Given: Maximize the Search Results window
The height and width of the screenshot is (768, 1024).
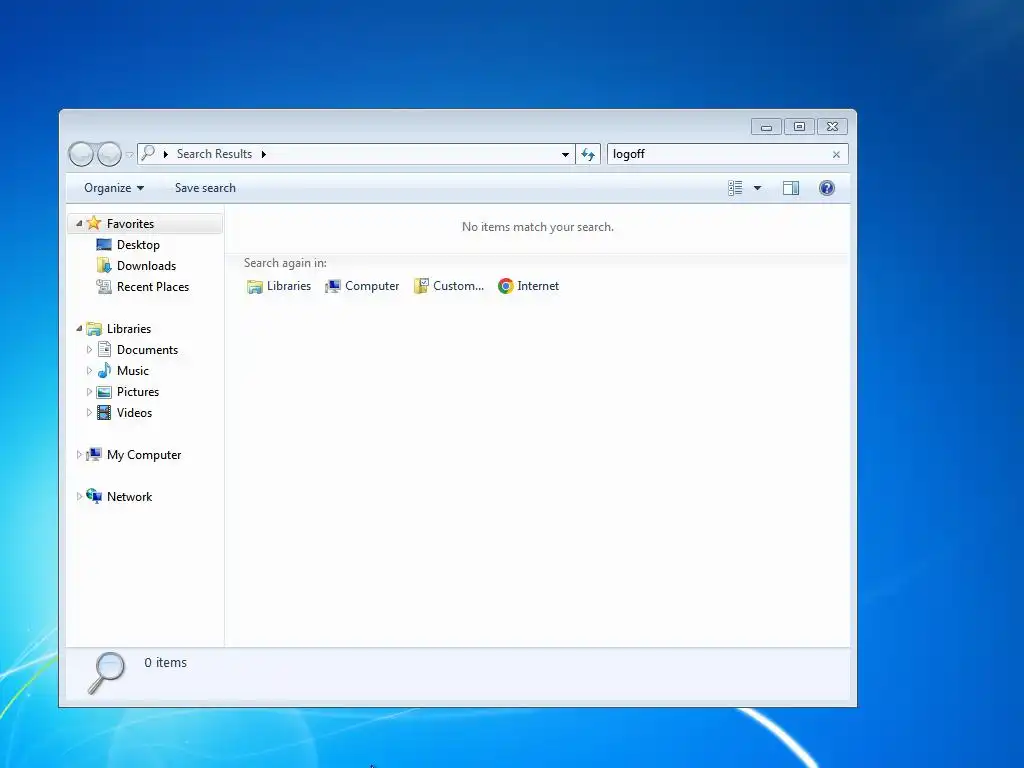Looking at the screenshot, I should coord(799,127).
